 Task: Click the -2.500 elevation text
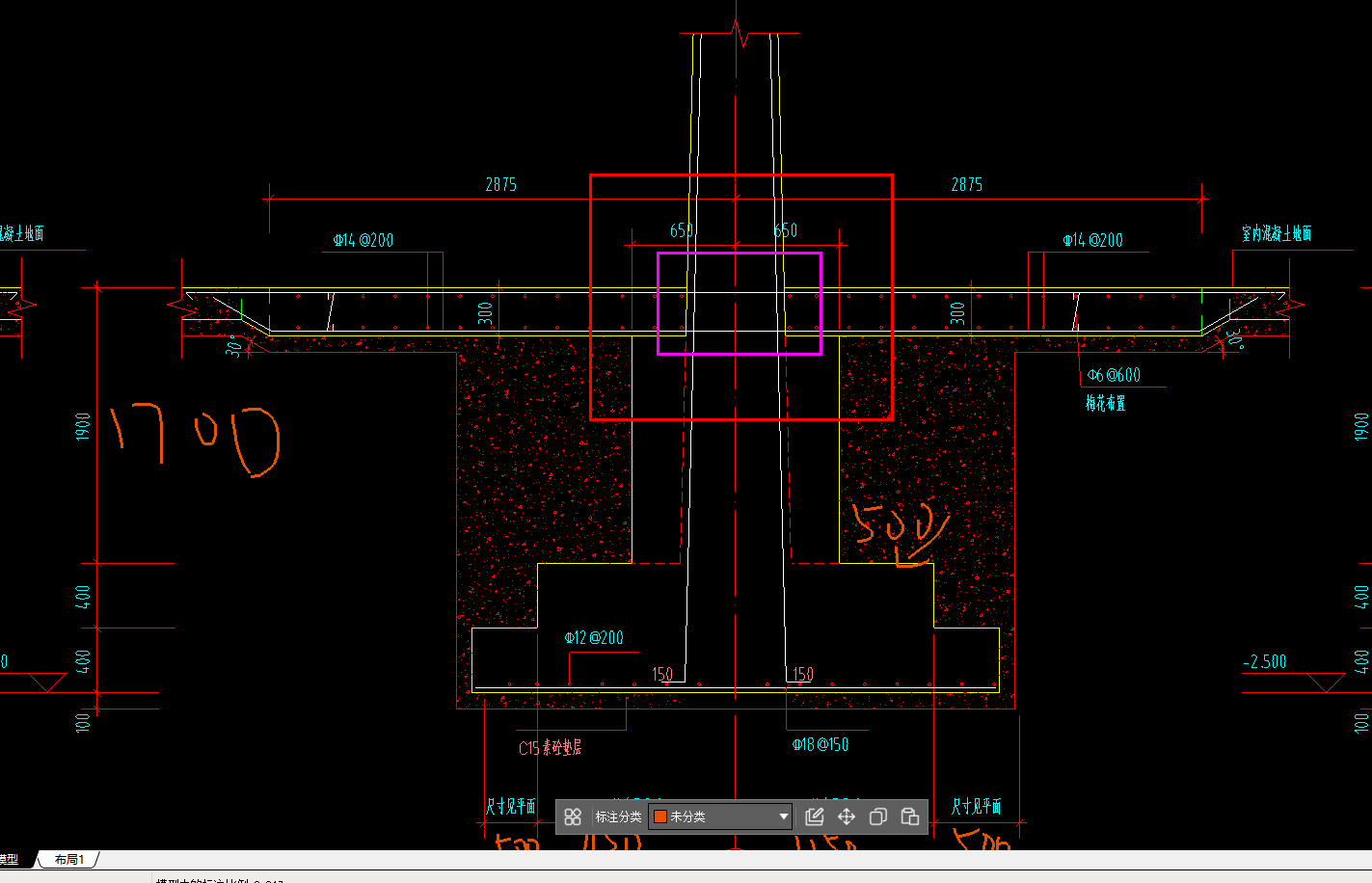(1265, 661)
